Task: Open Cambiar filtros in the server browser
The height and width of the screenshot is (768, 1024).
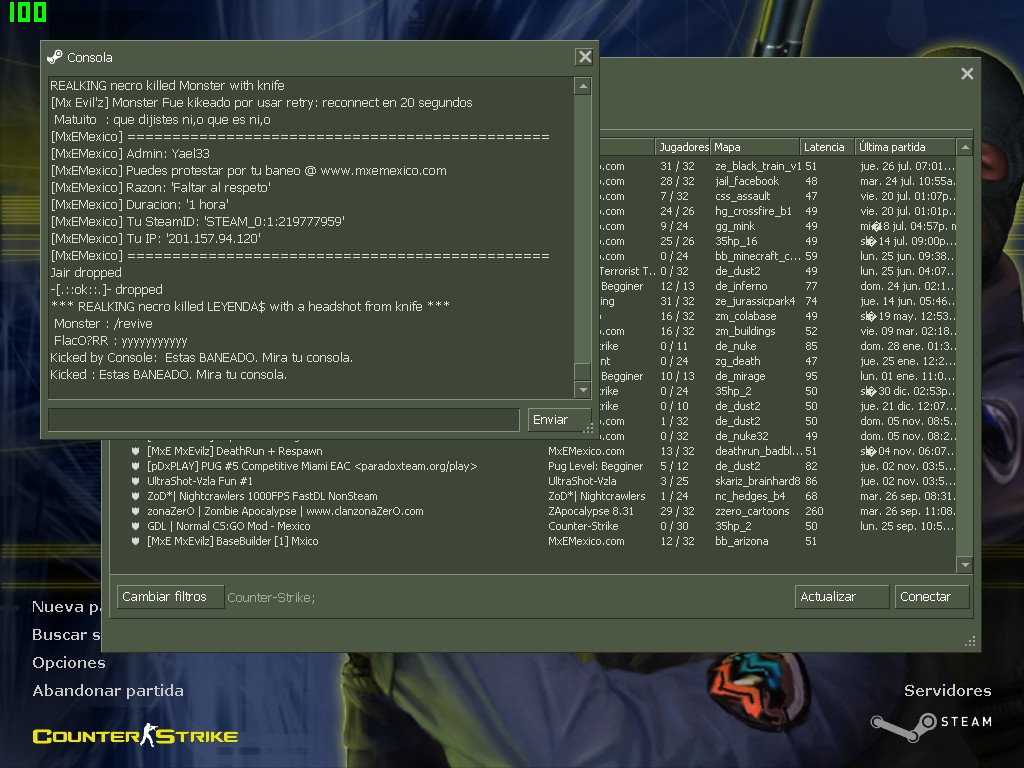Action: (170, 597)
